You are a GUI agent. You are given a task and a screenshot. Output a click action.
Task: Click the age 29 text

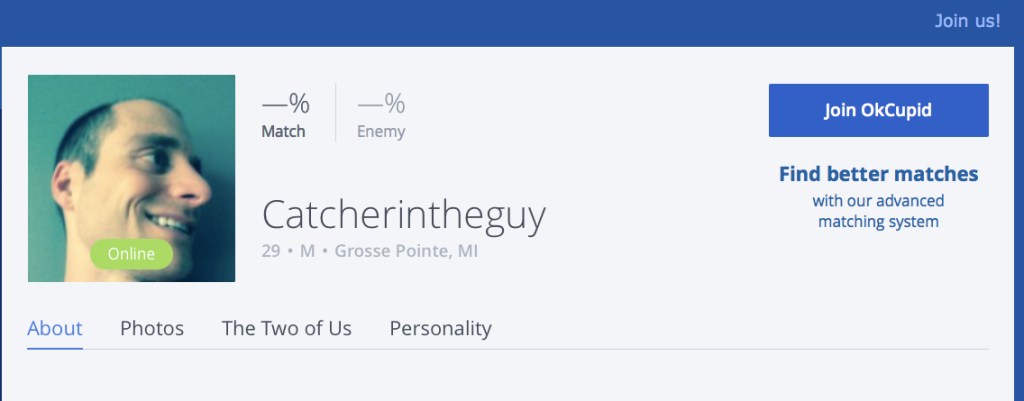point(271,251)
